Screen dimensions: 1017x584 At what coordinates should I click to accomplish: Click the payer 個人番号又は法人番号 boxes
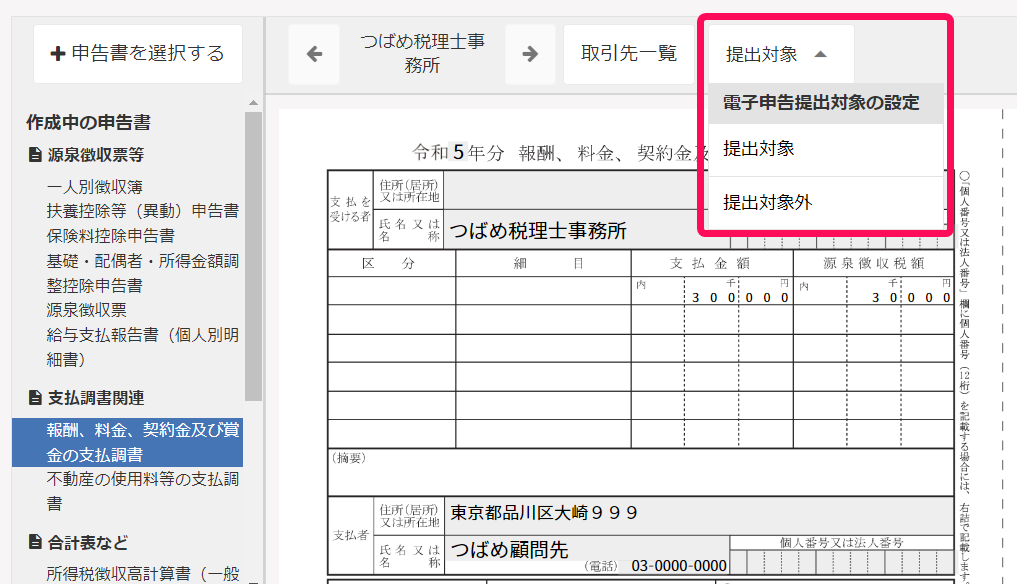pyautogui.click(x=841, y=561)
